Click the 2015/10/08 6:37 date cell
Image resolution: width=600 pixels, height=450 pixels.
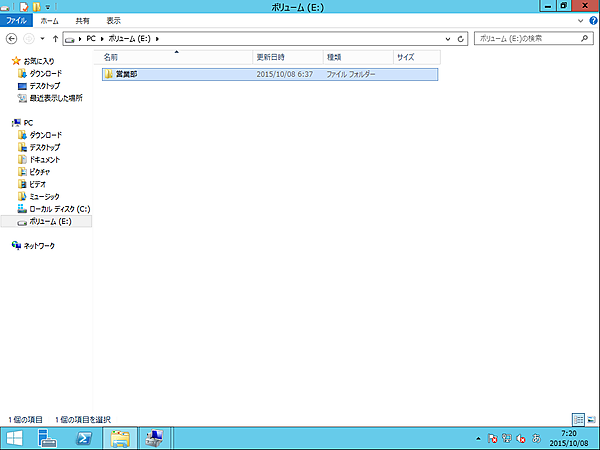coord(284,74)
